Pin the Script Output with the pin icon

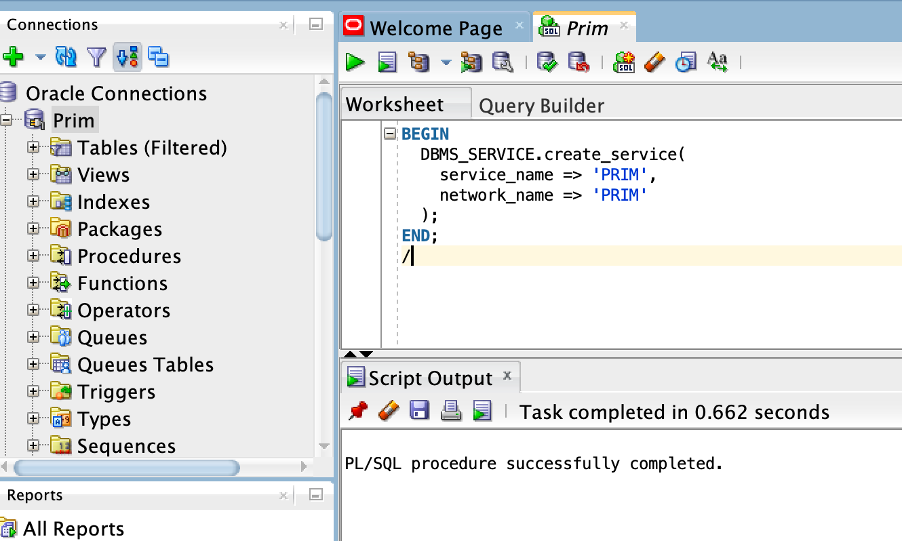pyautogui.click(x=358, y=411)
